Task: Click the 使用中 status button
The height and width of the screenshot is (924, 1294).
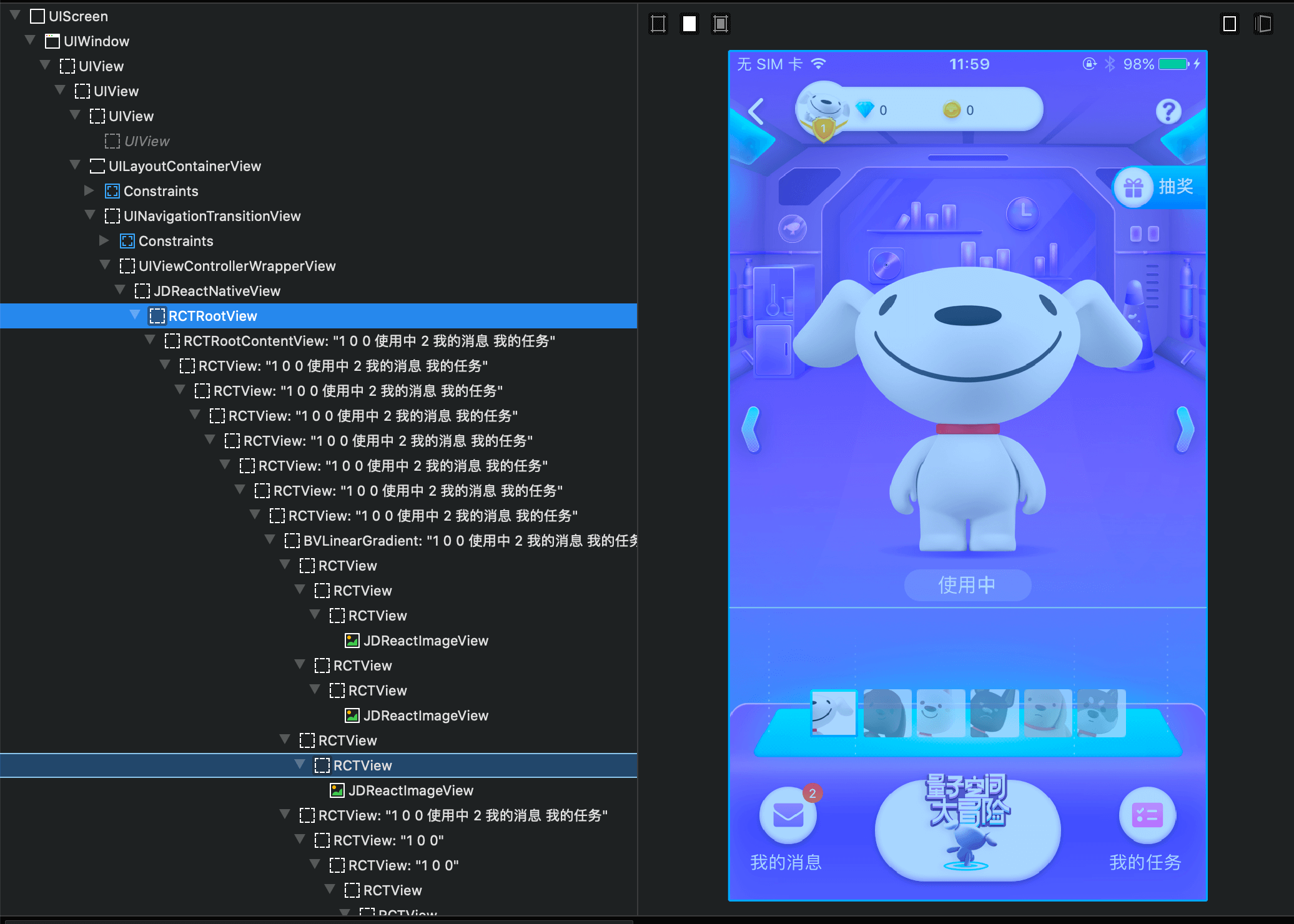Action: click(967, 585)
